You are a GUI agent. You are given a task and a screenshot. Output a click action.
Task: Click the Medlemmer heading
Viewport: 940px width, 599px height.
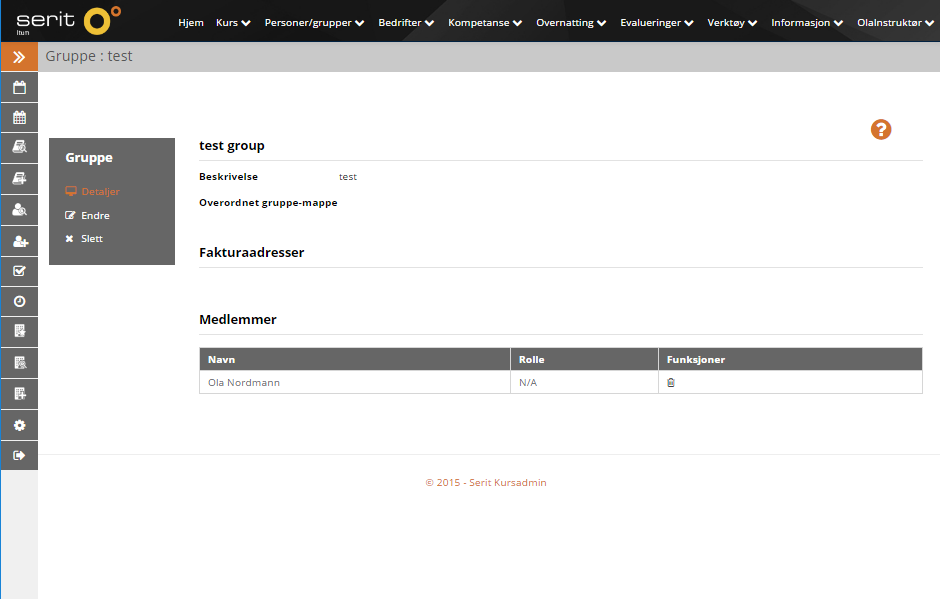click(x=238, y=320)
